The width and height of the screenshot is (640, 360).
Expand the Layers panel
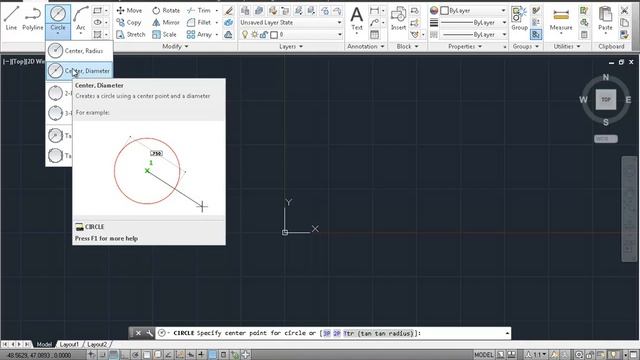pyautogui.click(x=291, y=47)
